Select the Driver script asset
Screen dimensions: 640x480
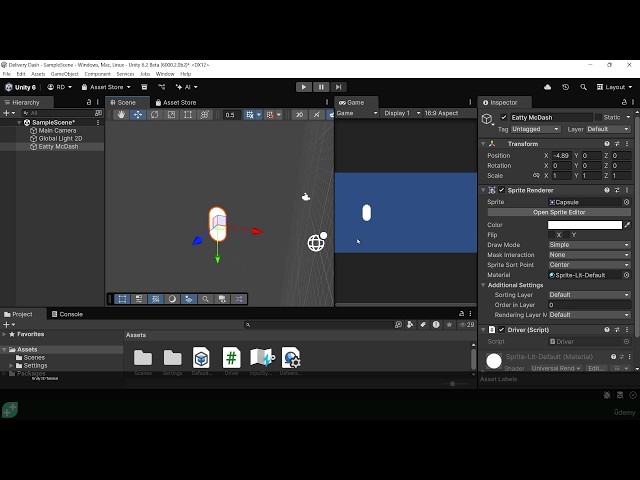click(x=231, y=361)
